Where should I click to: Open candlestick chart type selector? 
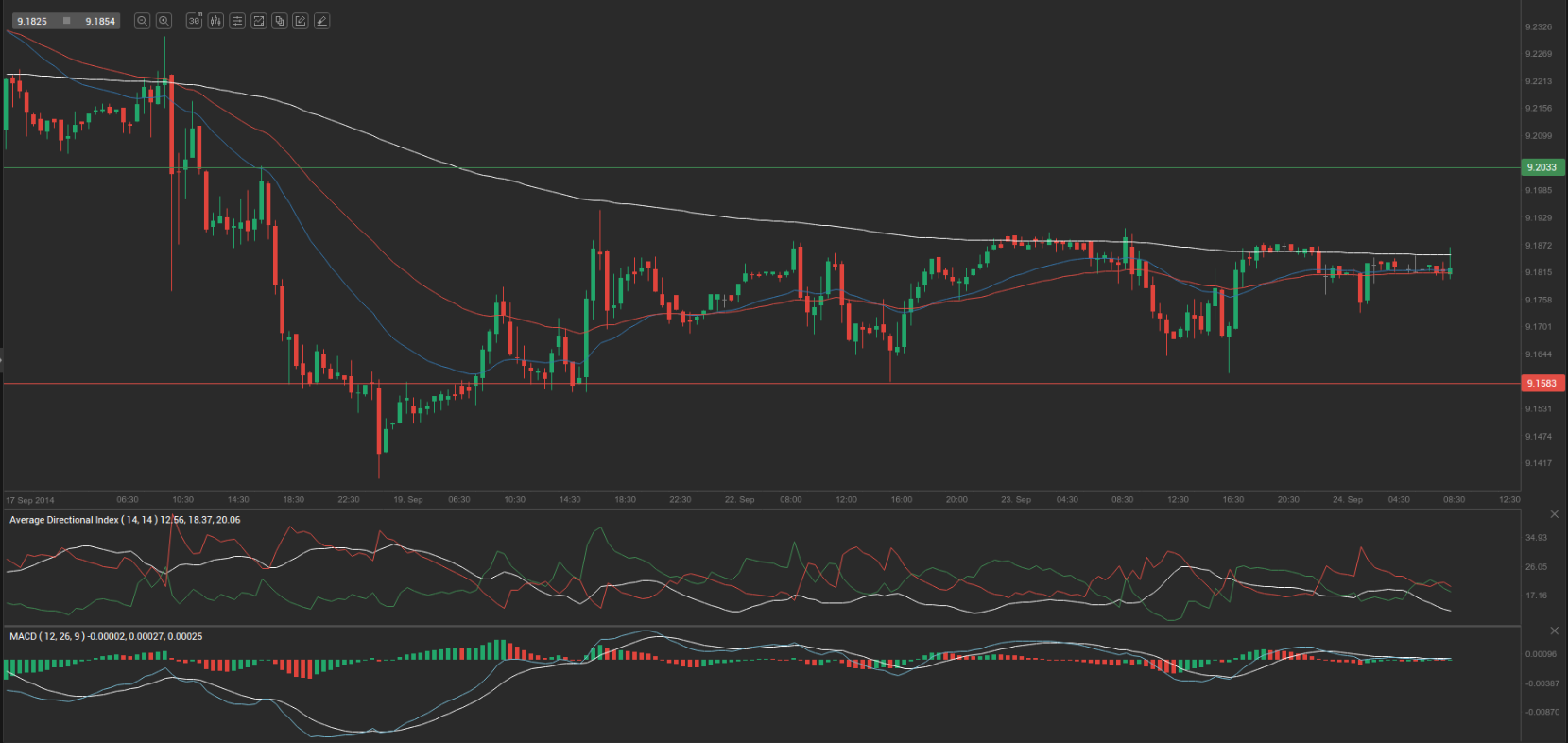[215, 21]
